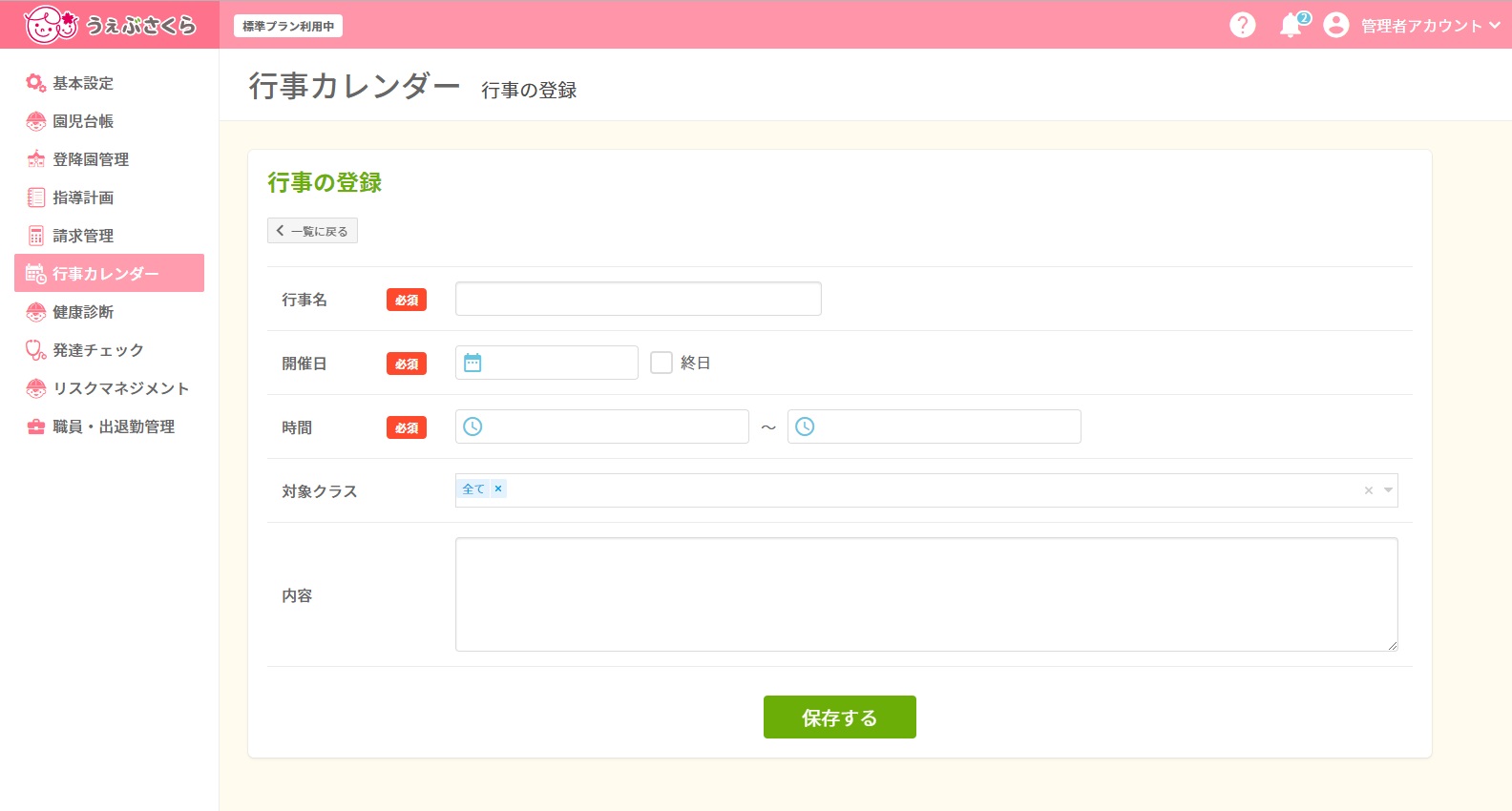
Task: Click the 発達チェック stethoscope icon
Action: click(36, 350)
